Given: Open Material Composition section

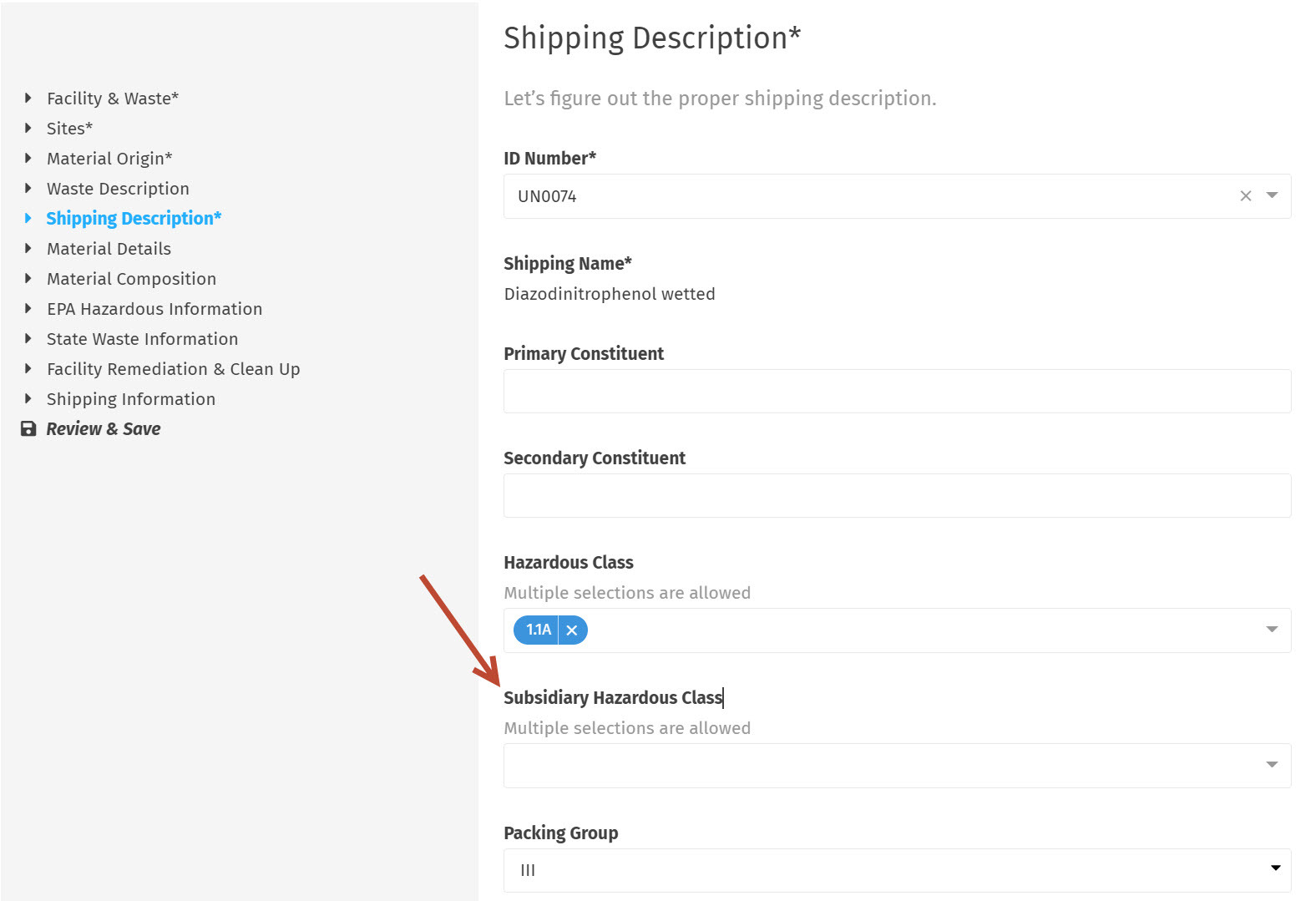Looking at the screenshot, I should pyautogui.click(x=131, y=279).
